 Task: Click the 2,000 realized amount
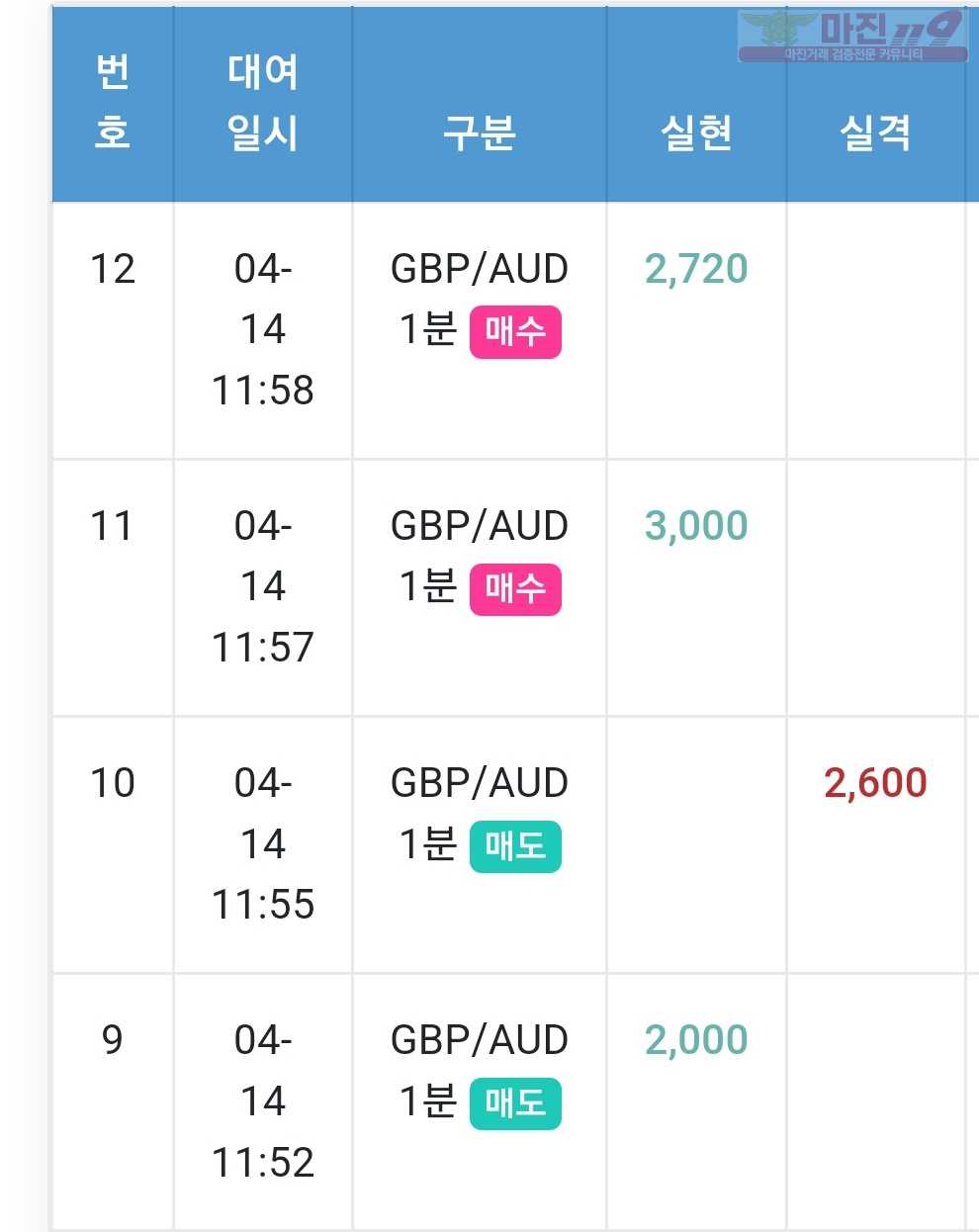[696, 1040]
